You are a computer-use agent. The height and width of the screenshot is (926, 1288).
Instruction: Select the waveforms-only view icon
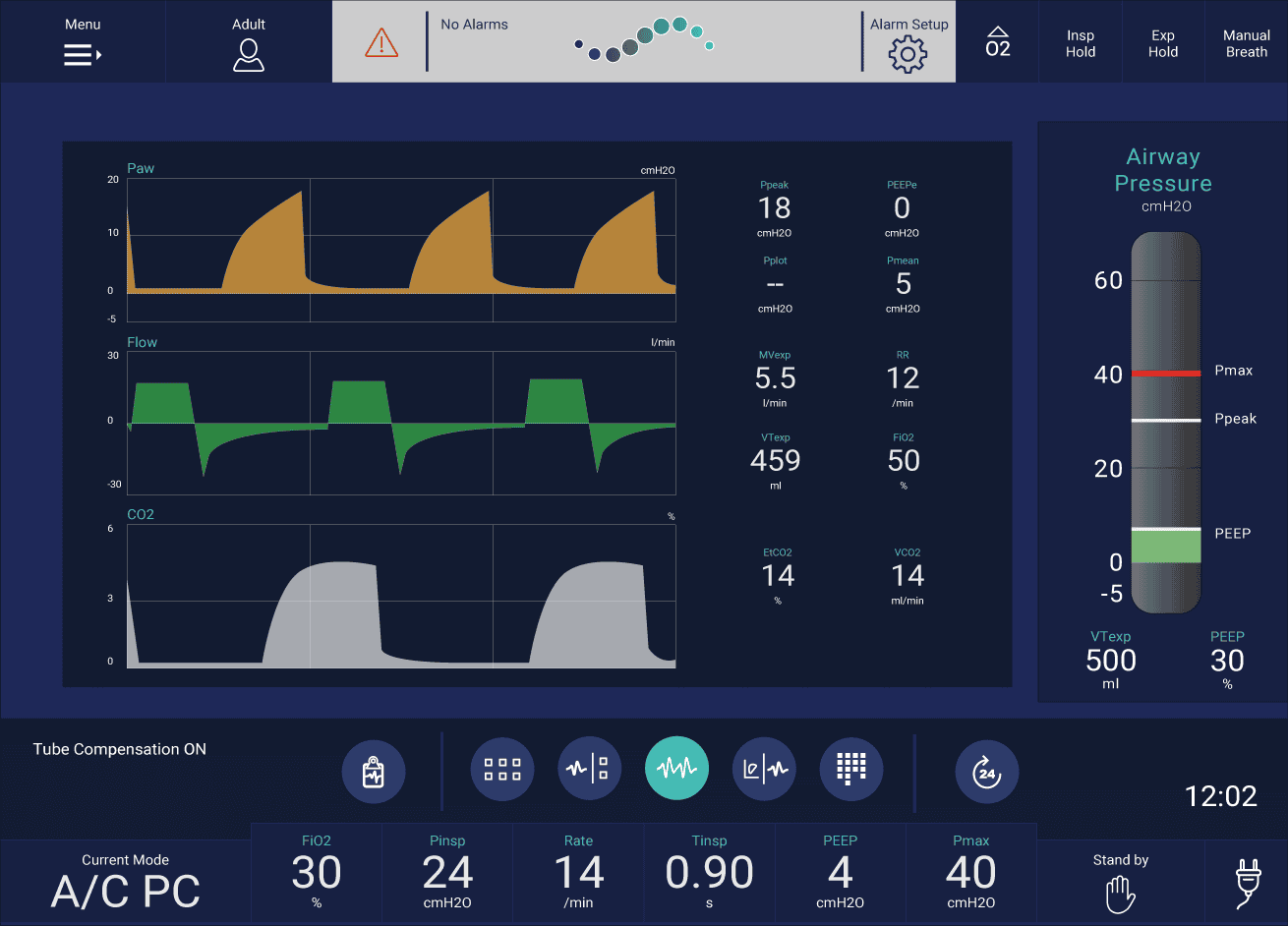pyautogui.click(x=676, y=769)
